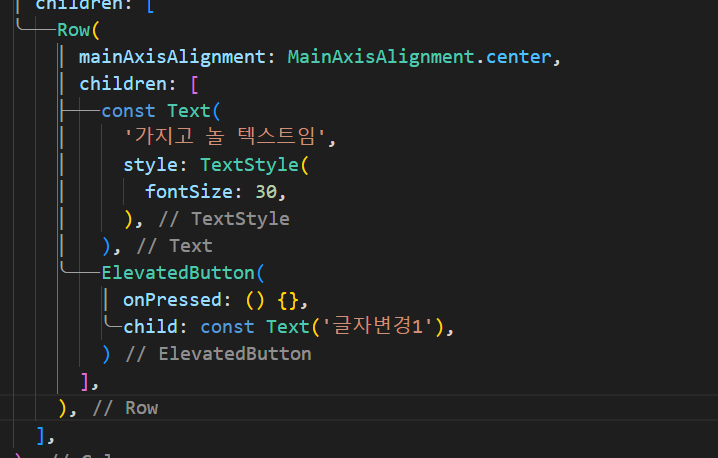Click the pink closing bracket above // Row
The image size is (718, 458).
point(85,381)
